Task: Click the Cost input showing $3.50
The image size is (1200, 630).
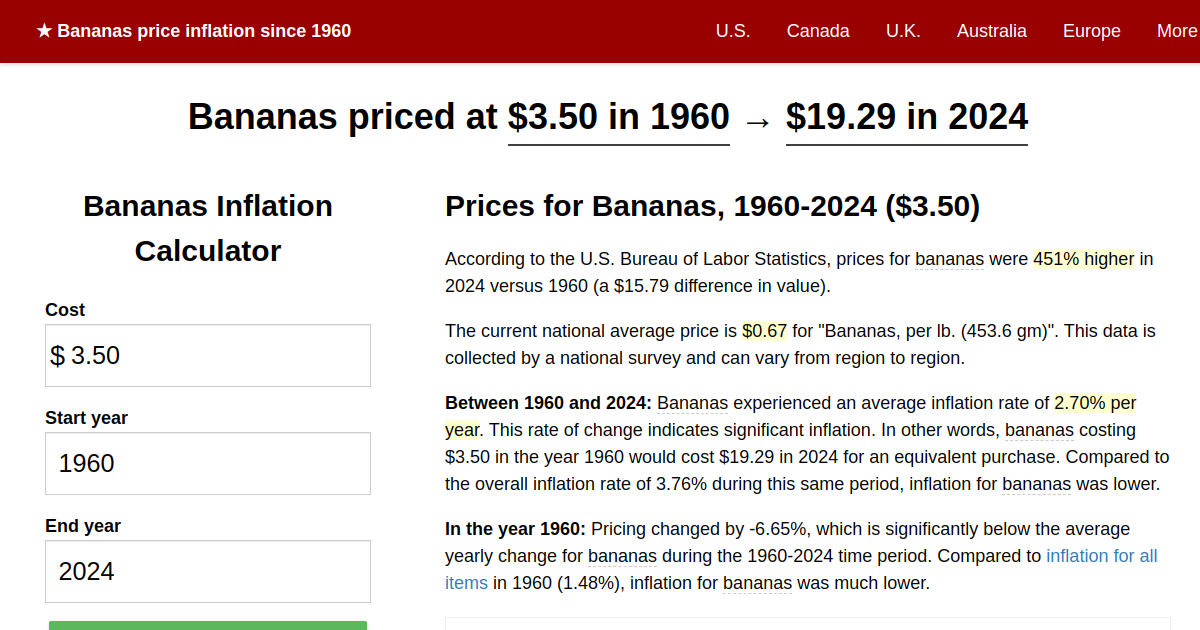Action: pos(207,355)
